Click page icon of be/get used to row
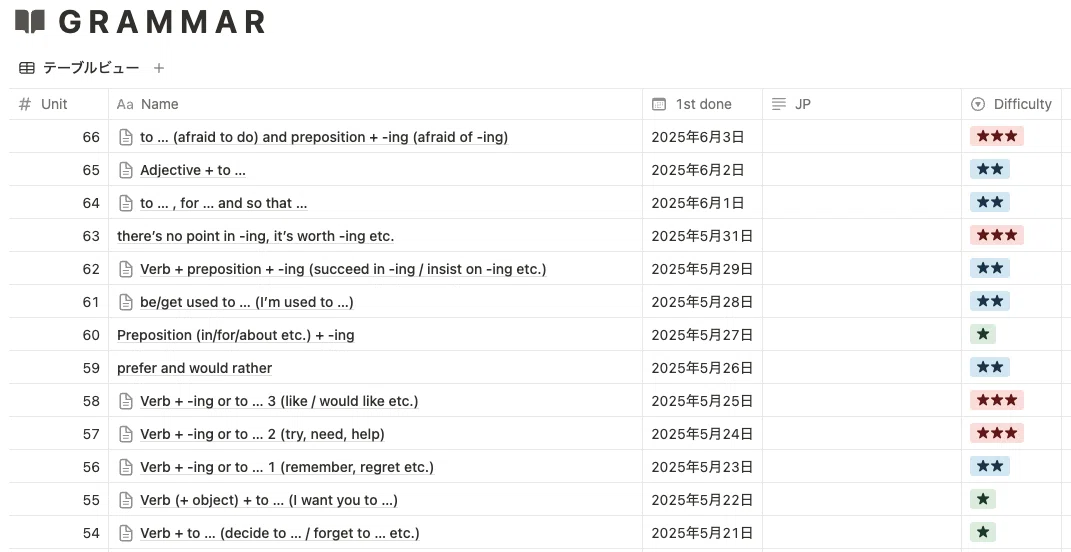The height and width of the screenshot is (552, 1071). click(x=126, y=302)
